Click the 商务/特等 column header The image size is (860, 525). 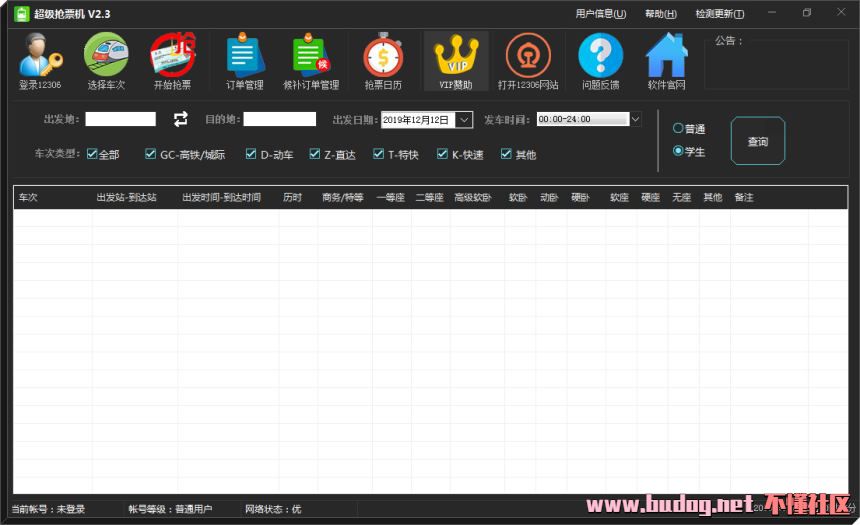coord(343,197)
